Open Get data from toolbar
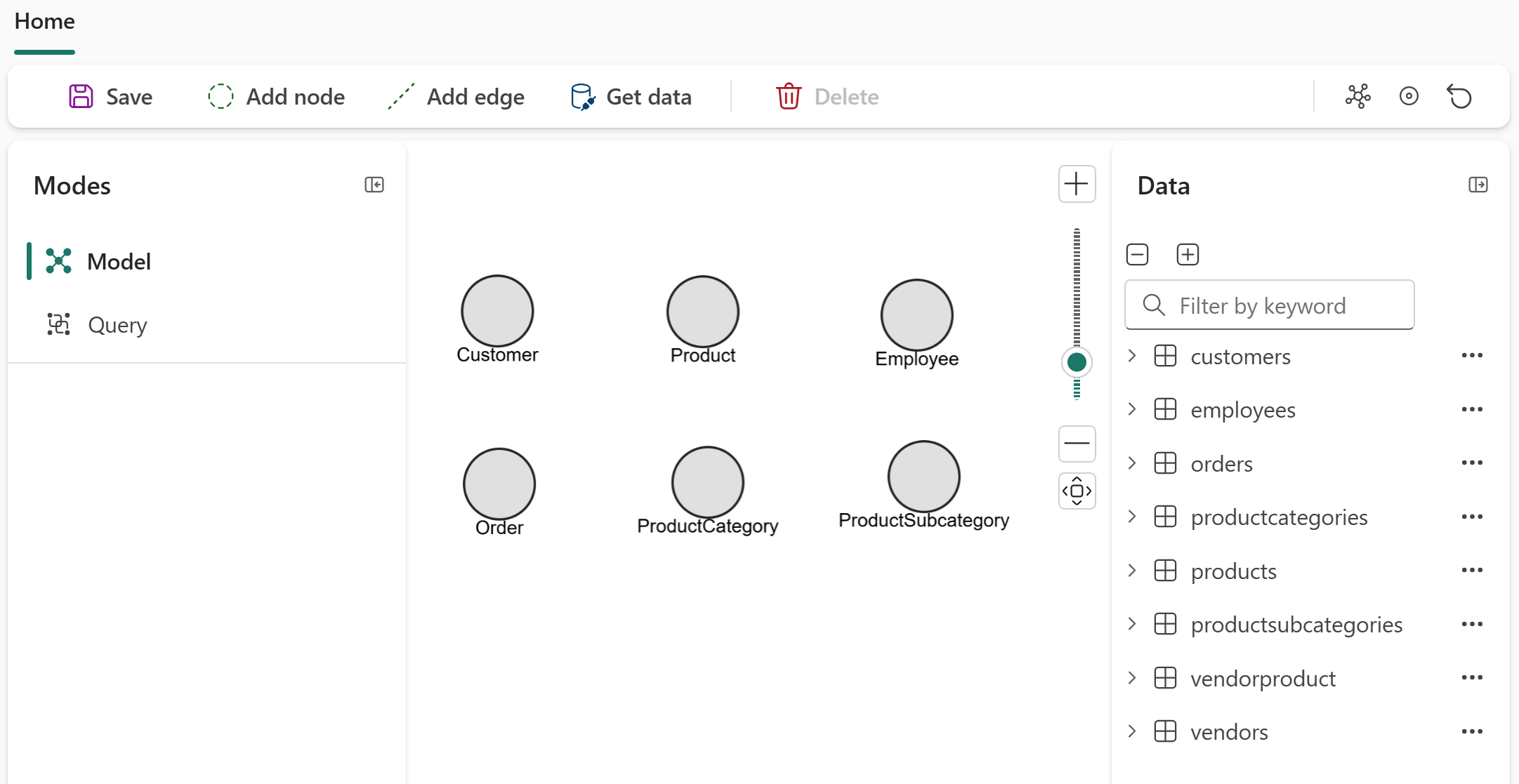 631,96
